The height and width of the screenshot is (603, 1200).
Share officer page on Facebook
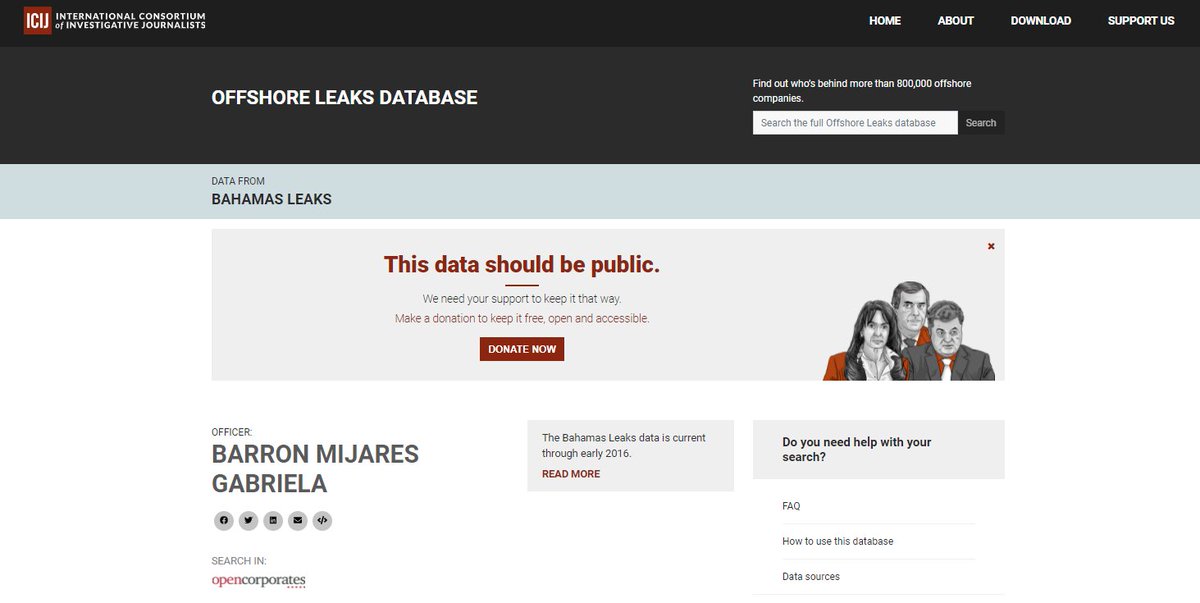click(x=224, y=520)
